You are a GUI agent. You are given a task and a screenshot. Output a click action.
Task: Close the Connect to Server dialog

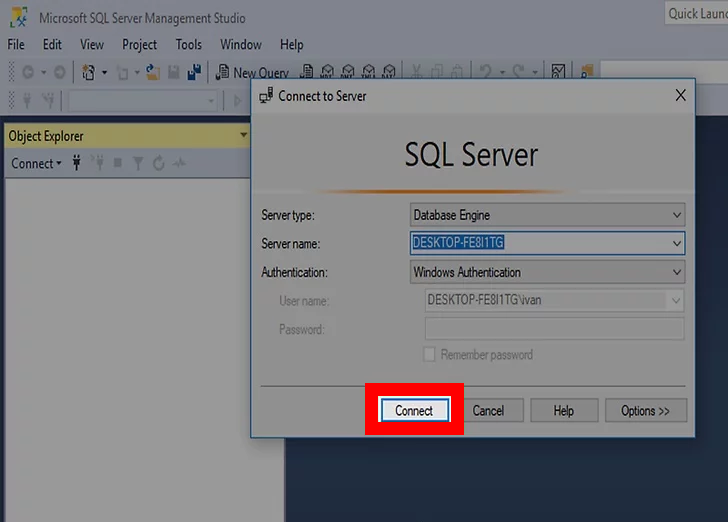681,95
